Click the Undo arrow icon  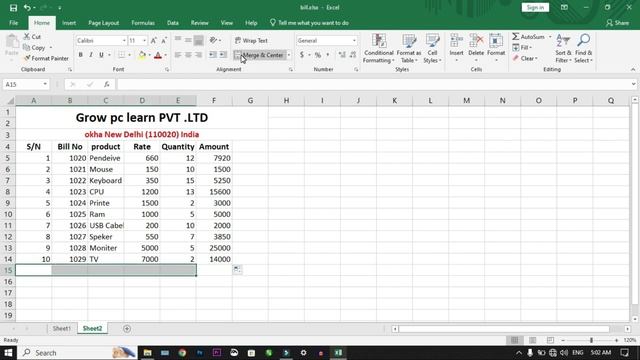(27, 8)
